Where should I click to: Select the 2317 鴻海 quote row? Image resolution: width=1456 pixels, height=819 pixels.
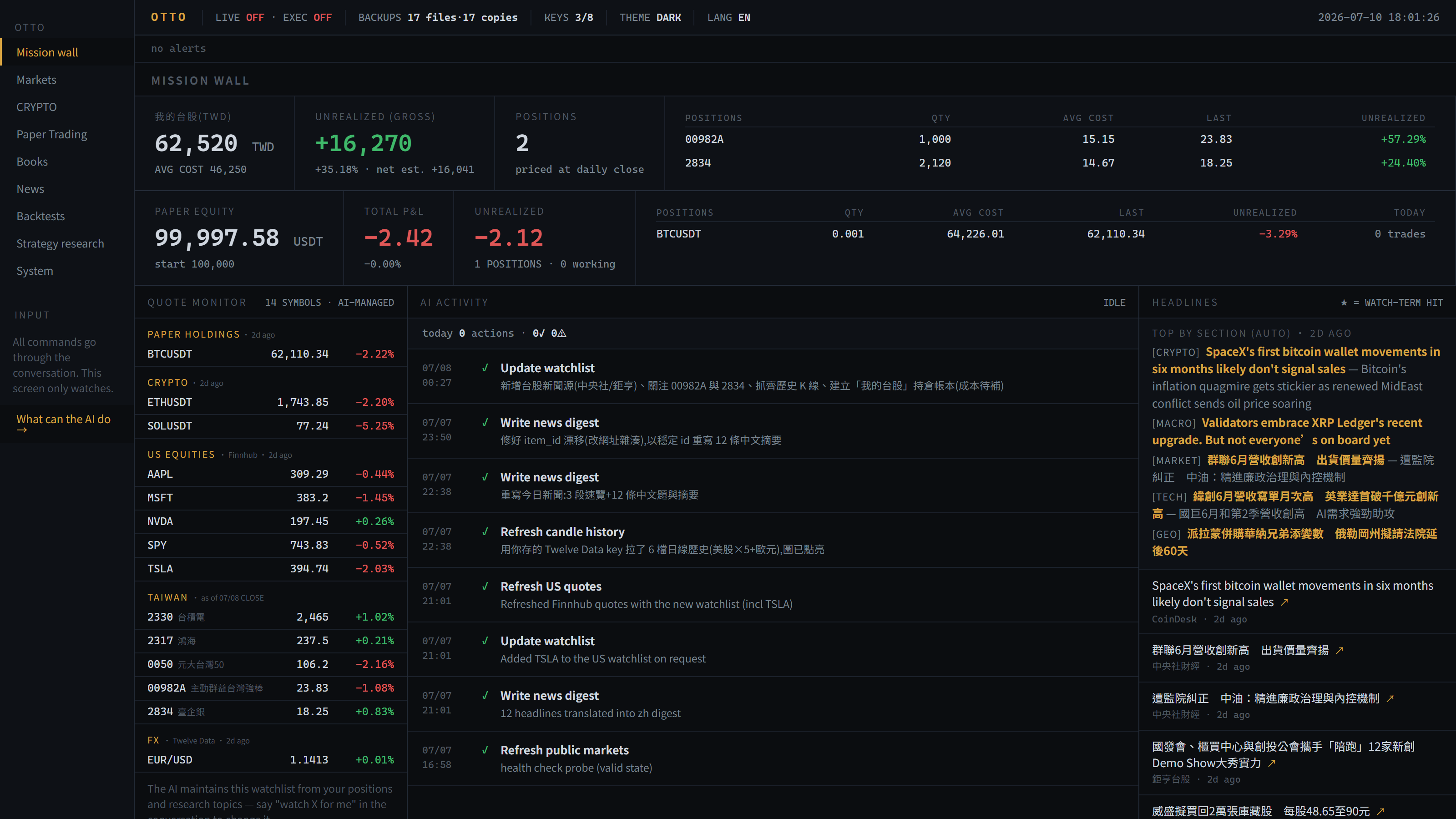(270, 641)
